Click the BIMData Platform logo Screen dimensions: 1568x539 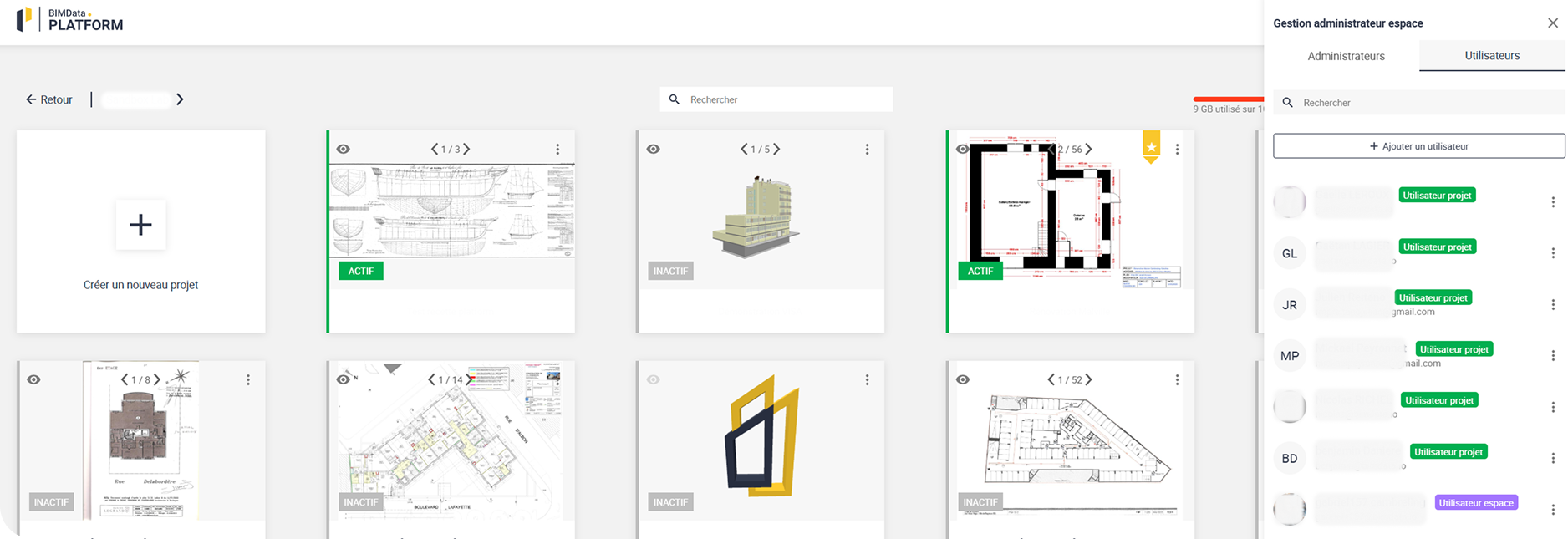[70, 19]
